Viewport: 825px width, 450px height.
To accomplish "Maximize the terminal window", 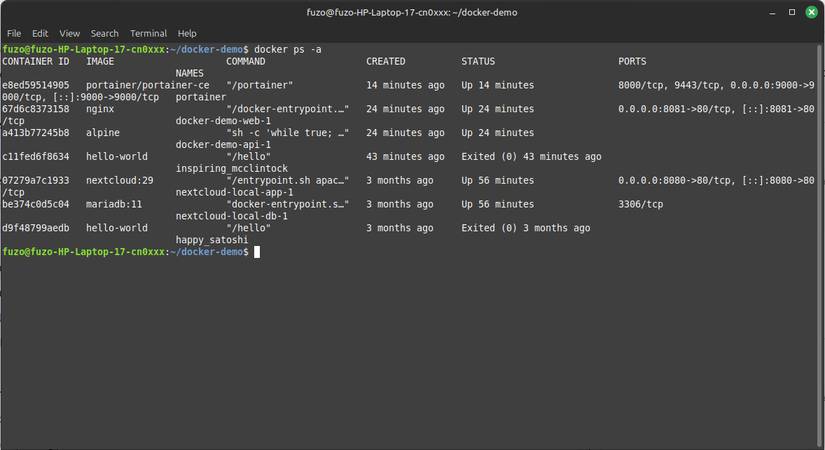I will pyautogui.click(x=792, y=12).
